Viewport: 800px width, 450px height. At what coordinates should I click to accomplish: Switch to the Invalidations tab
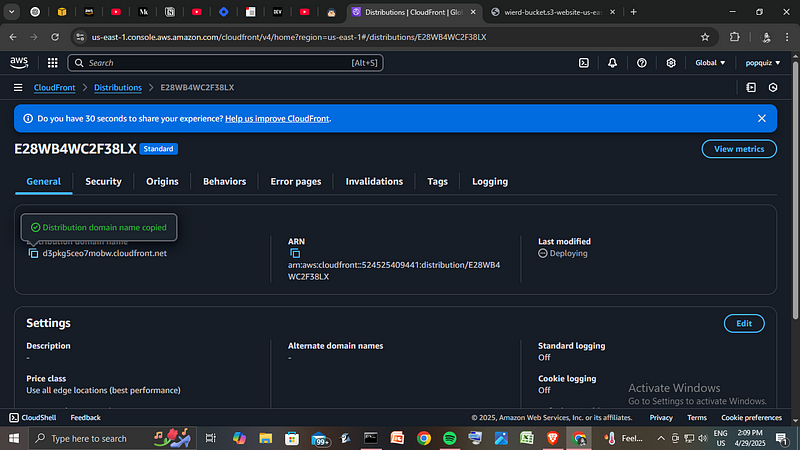tap(374, 182)
